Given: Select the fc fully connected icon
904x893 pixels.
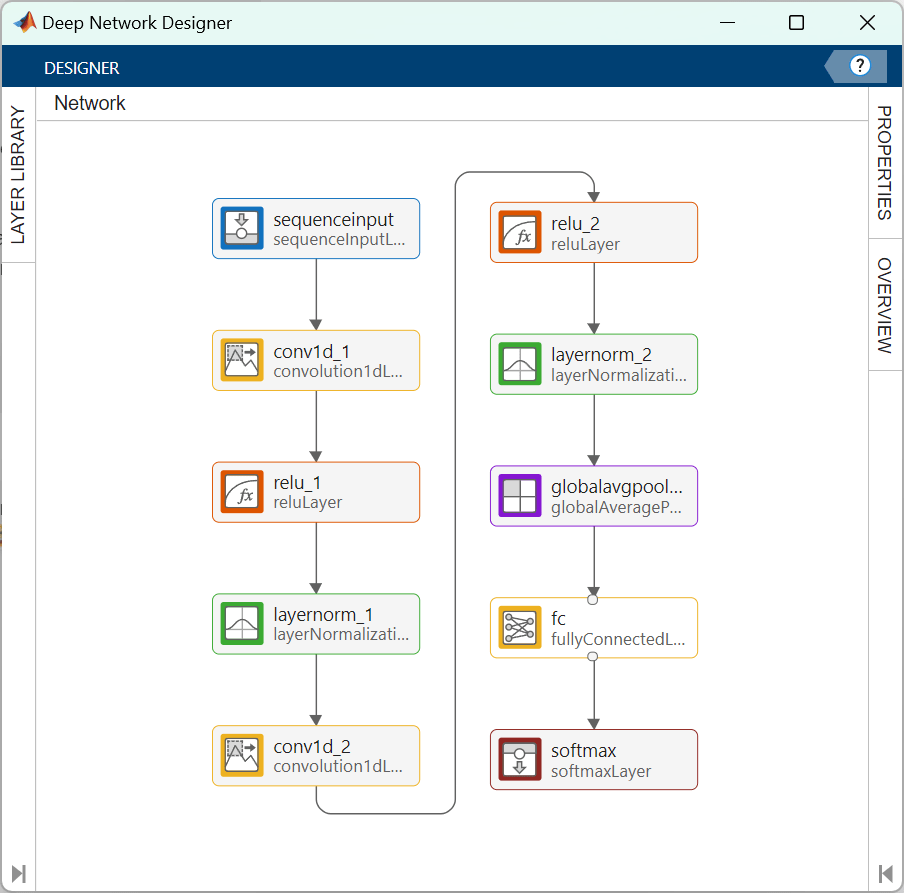Looking at the screenshot, I should click(x=519, y=628).
